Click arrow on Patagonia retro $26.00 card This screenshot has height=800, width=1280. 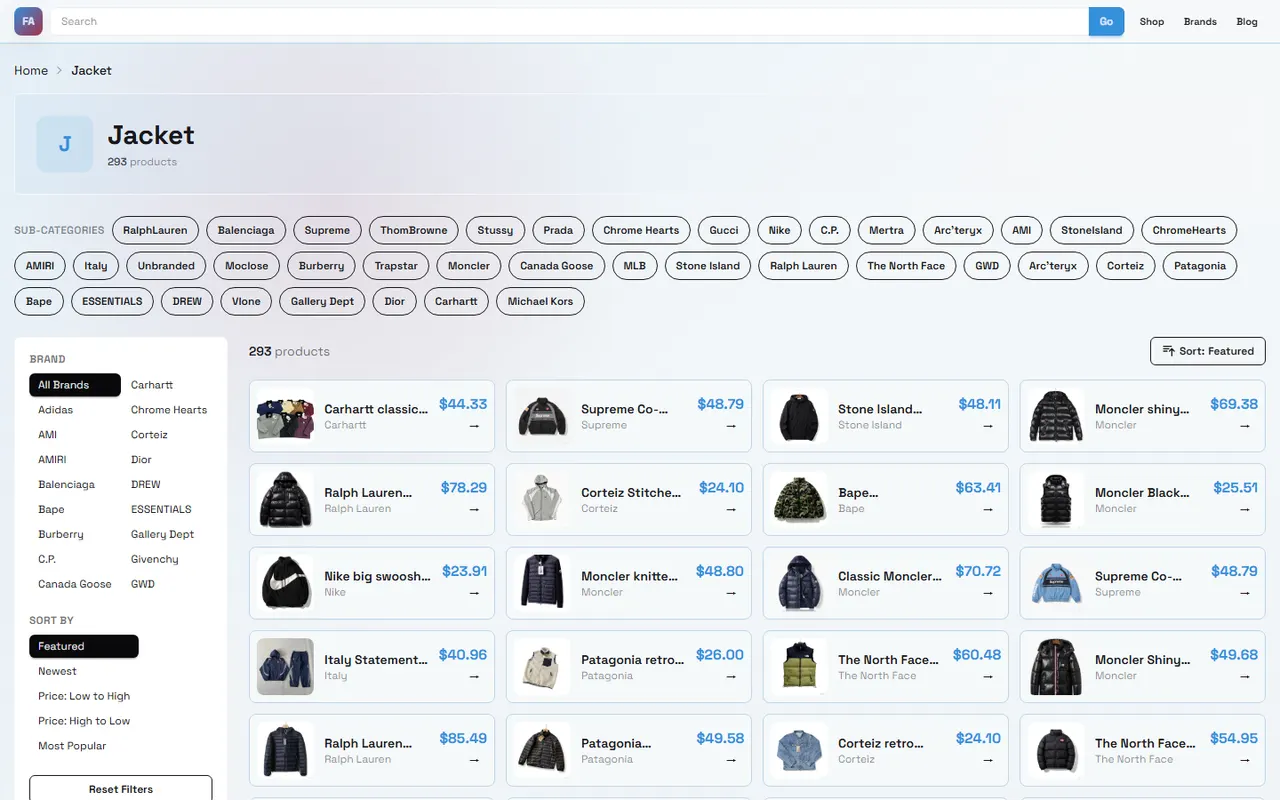point(731,676)
